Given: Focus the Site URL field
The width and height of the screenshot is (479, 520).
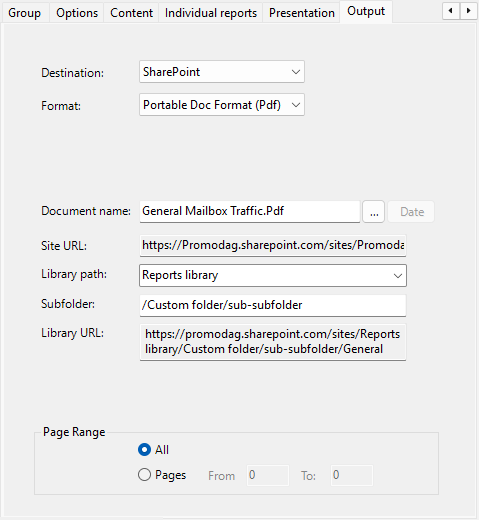Looking at the screenshot, I should [273, 245].
